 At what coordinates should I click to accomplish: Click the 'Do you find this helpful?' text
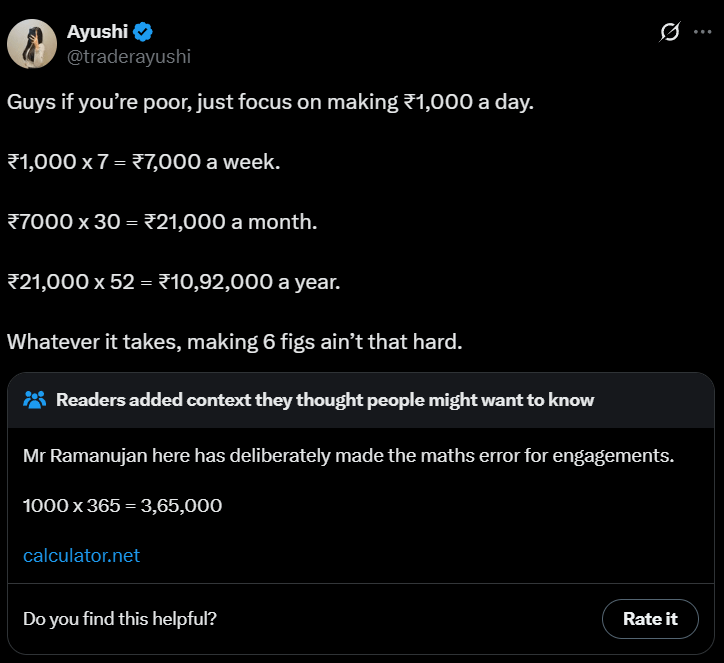(x=119, y=619)
